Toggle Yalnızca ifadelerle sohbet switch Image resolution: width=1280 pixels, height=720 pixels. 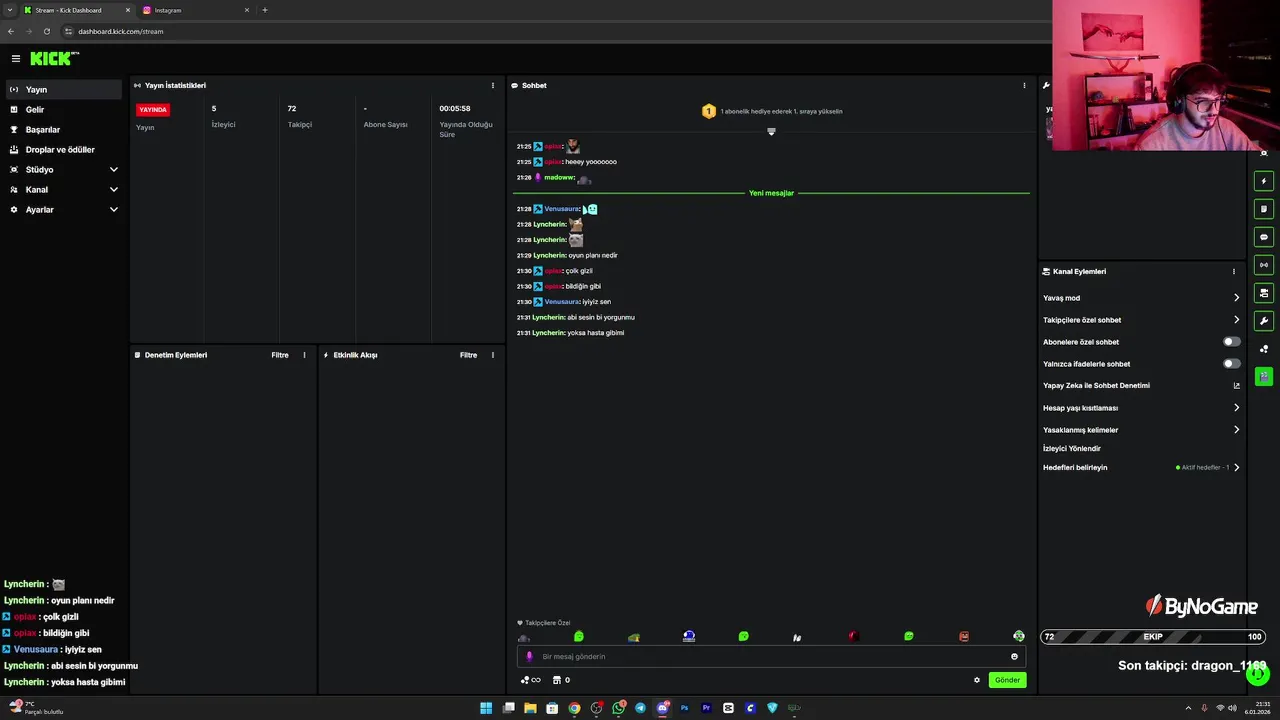pos(1231,364)
